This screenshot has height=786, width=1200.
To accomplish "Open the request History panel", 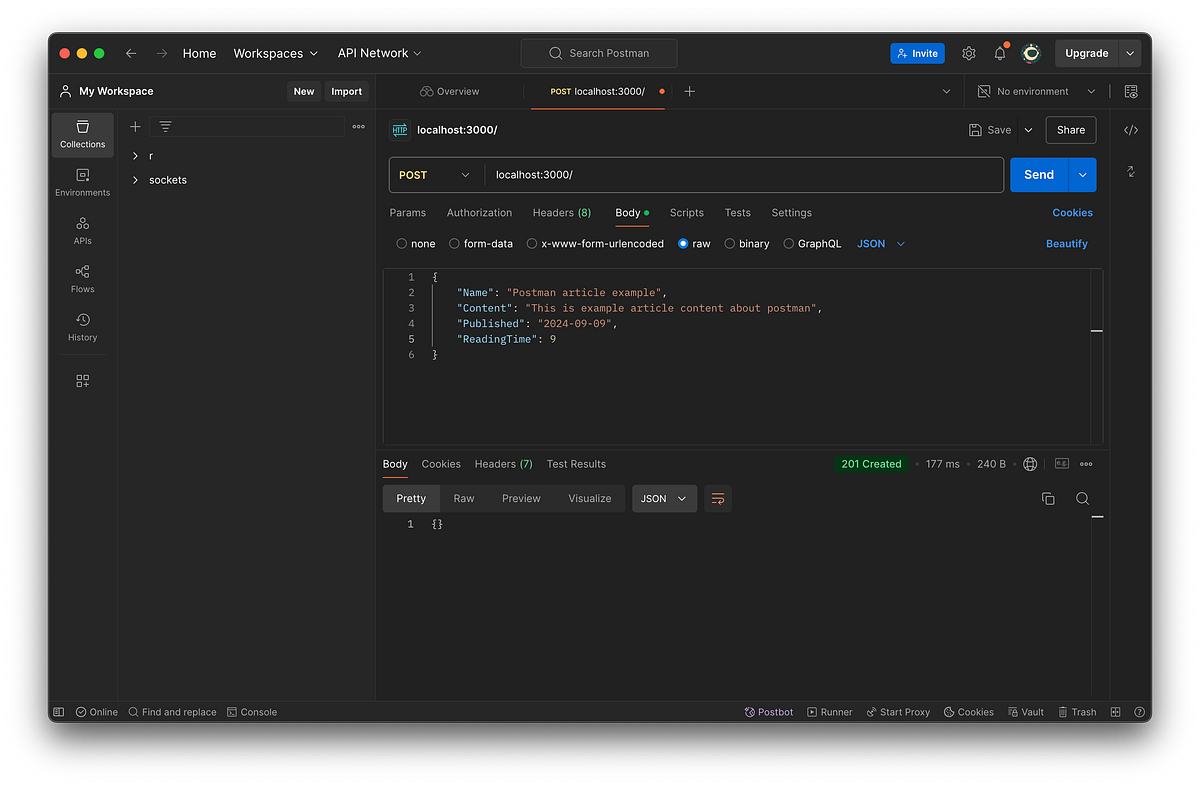I will tap(82, 325).
